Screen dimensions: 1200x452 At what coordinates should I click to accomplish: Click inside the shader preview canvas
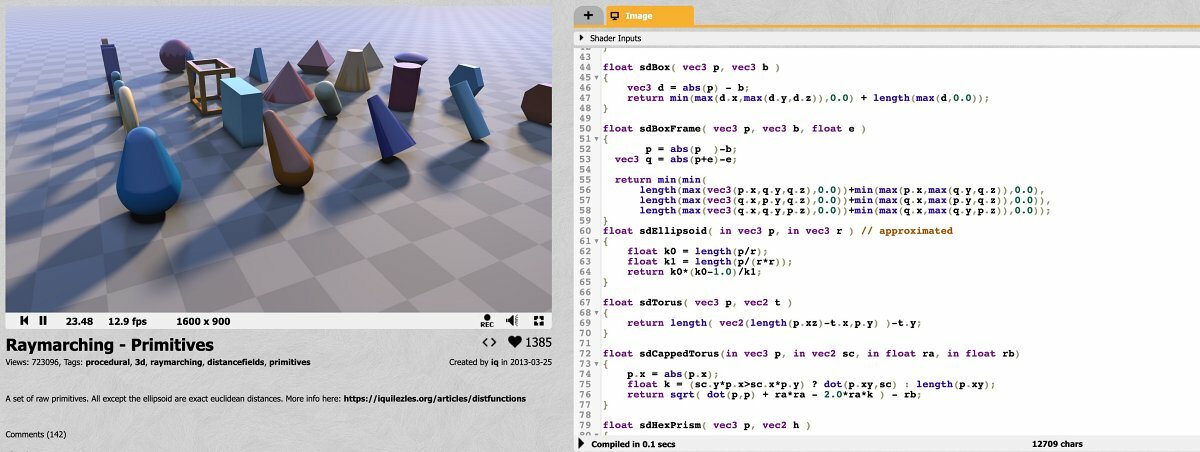[278, 160]
